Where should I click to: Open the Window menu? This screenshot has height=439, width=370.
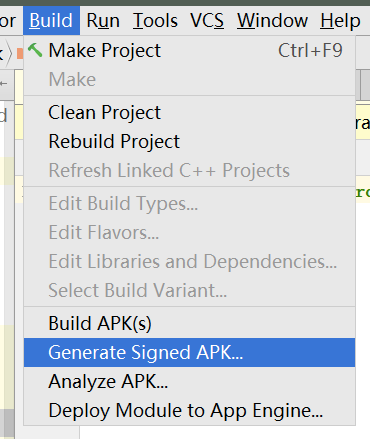point(272,21)
